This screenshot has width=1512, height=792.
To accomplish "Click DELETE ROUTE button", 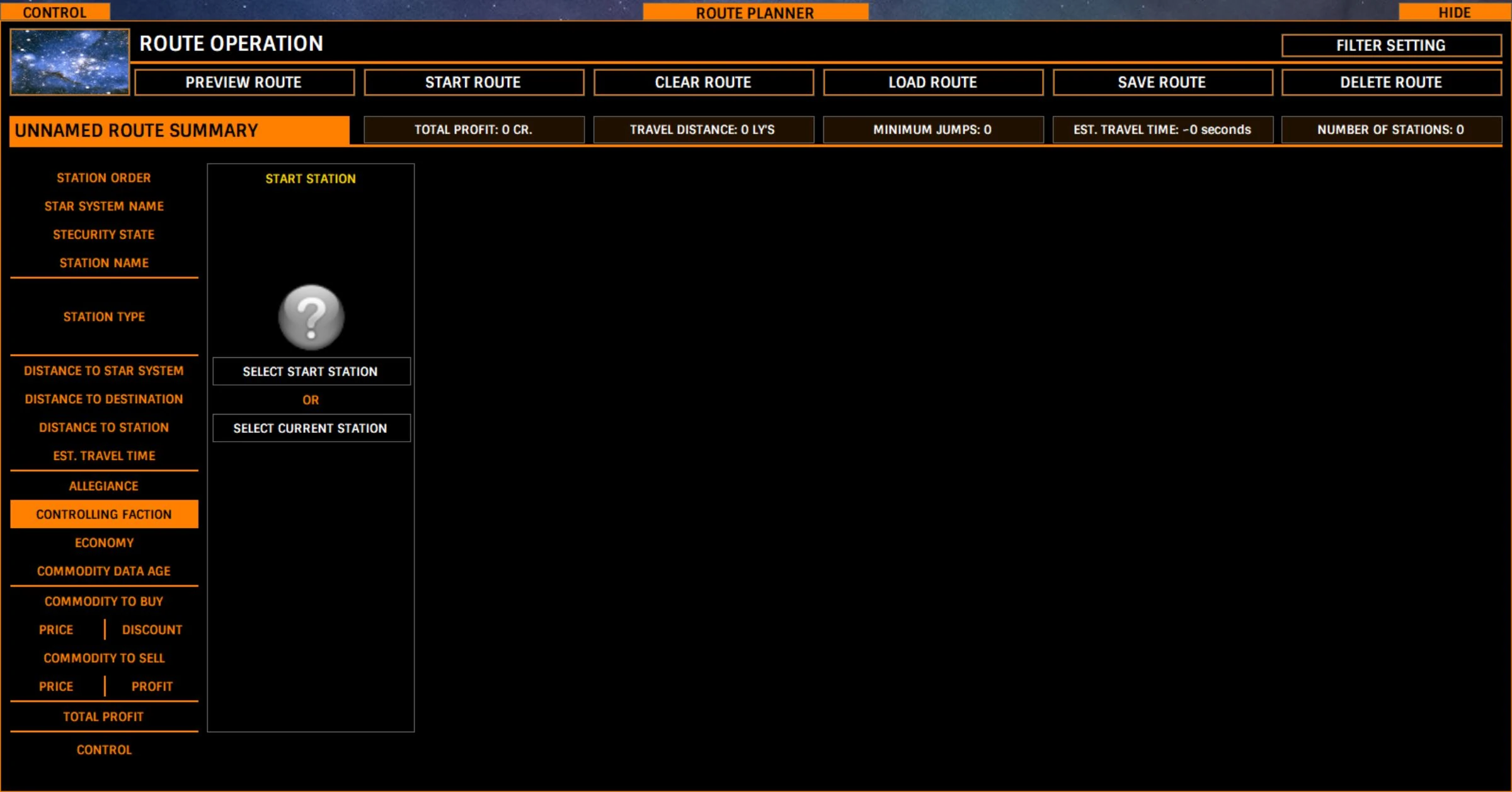I will 1391,83.
